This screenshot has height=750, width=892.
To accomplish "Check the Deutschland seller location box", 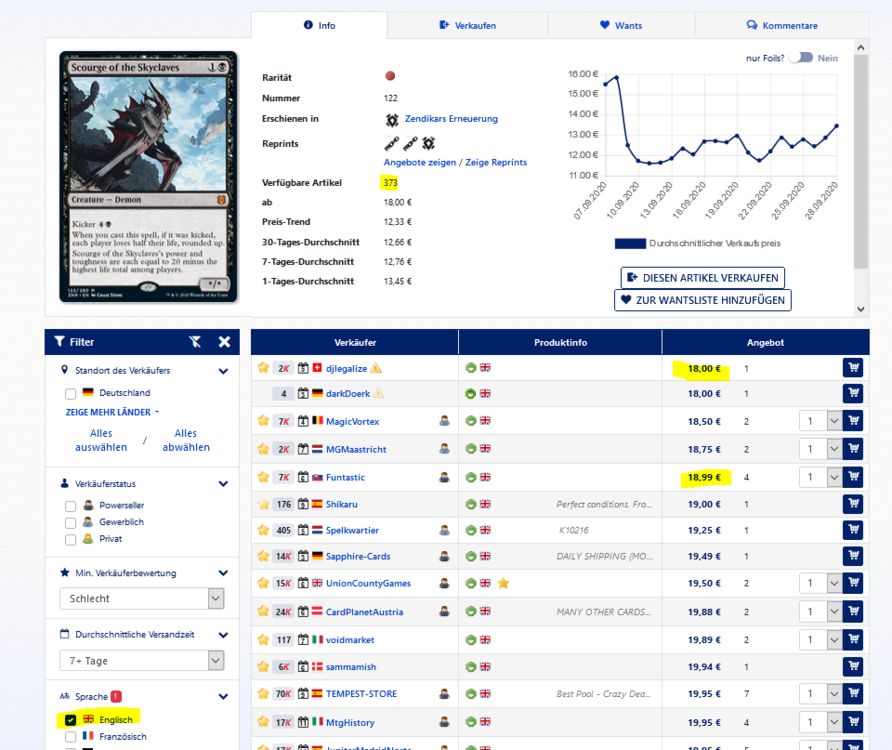I will (x=71, y=394).
